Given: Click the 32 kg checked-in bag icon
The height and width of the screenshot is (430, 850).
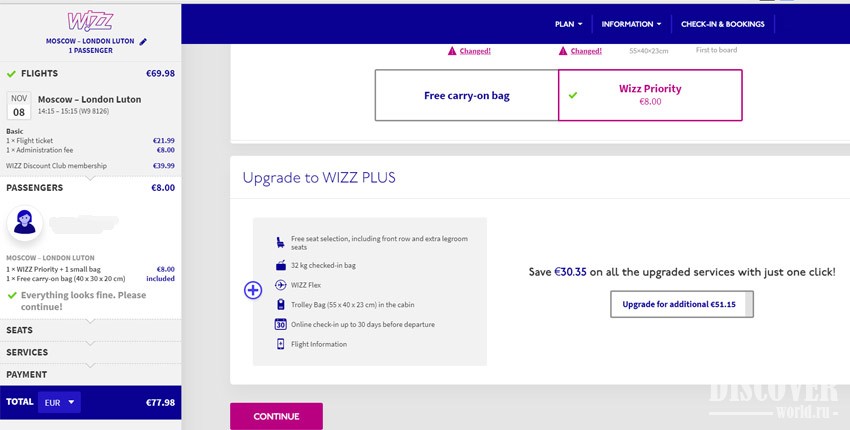Looking at the screenshot, I should pos(280,265).
